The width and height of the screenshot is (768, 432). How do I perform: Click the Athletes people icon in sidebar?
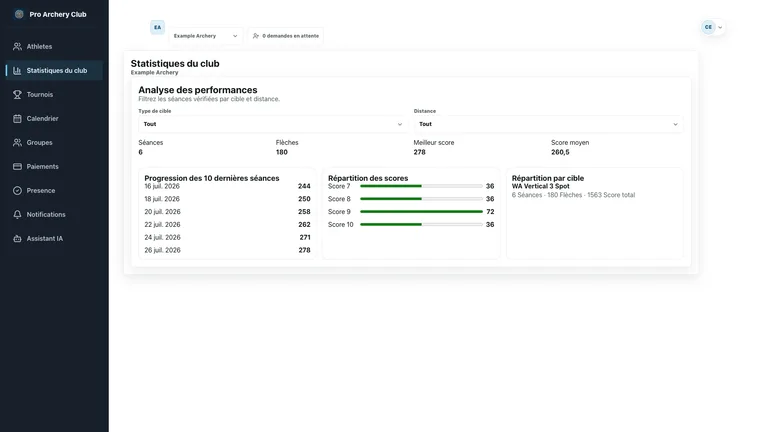(x=17, y=47)
